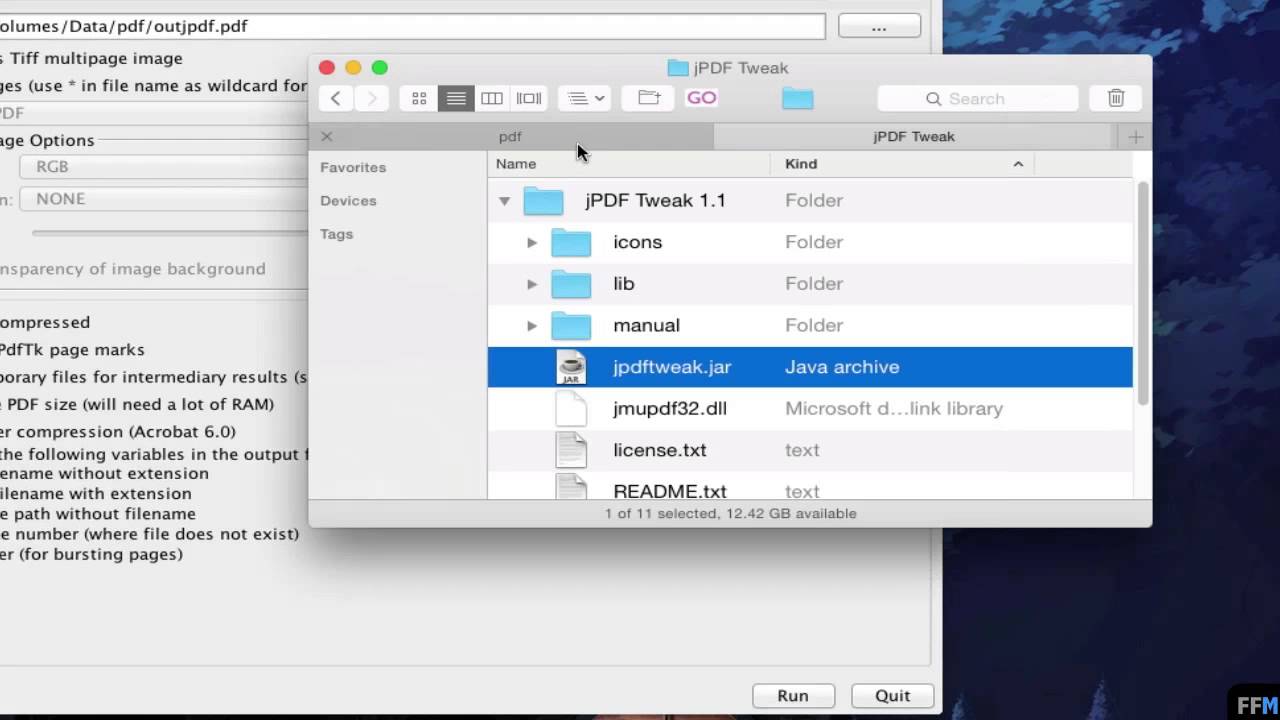Click the lib folder icon
1280x720 pixels.
point(572,284)
